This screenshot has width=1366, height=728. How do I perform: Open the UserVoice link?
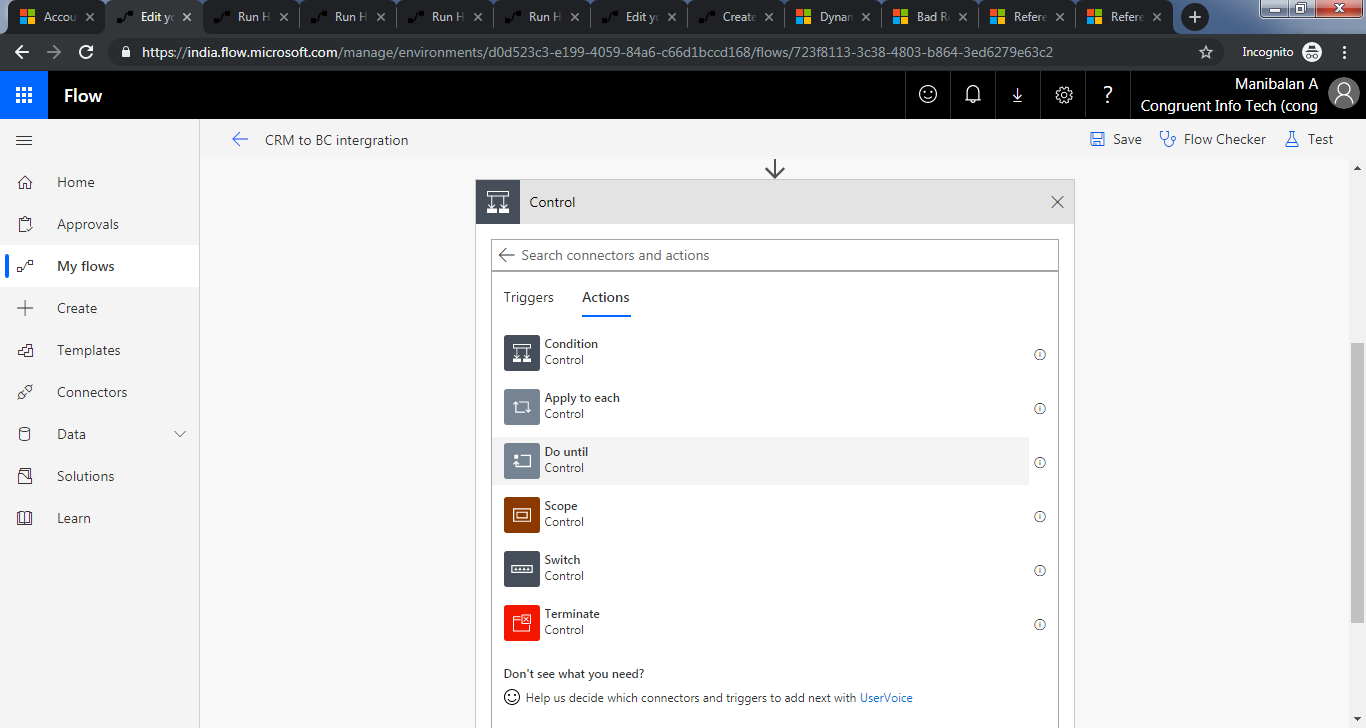tap(886, 698)
